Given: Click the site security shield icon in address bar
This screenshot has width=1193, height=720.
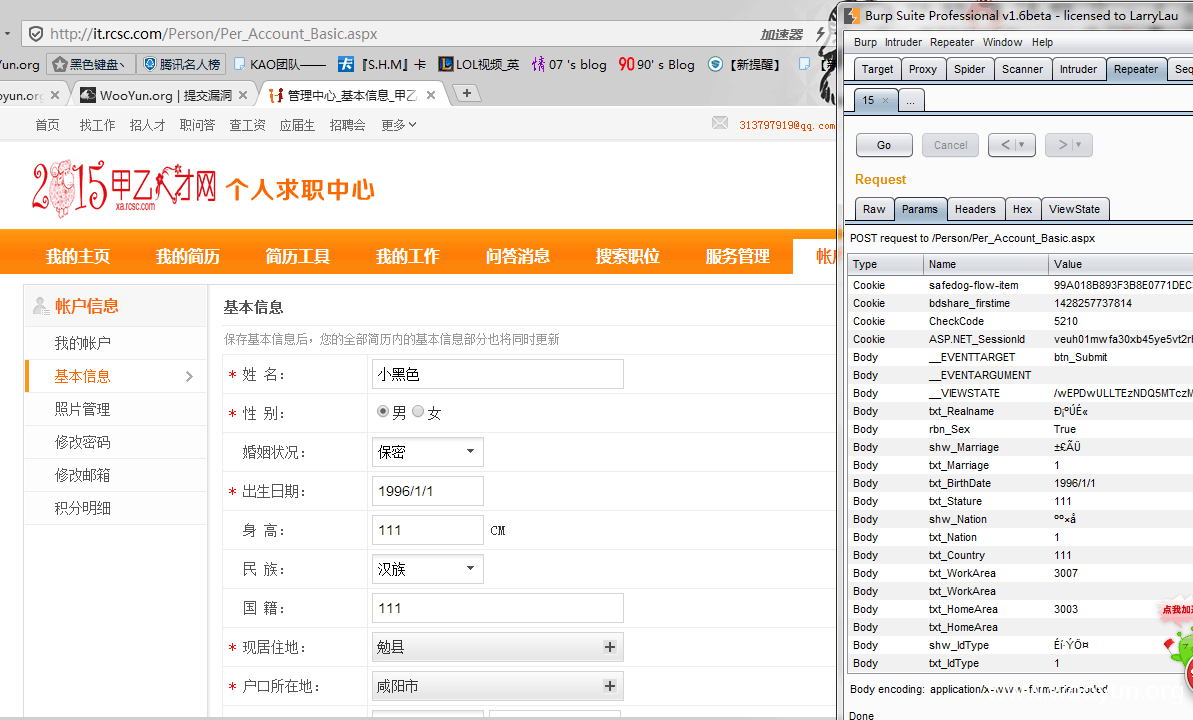Looking at the screenshot, I should pyautogui.click(x=36, y=33).
